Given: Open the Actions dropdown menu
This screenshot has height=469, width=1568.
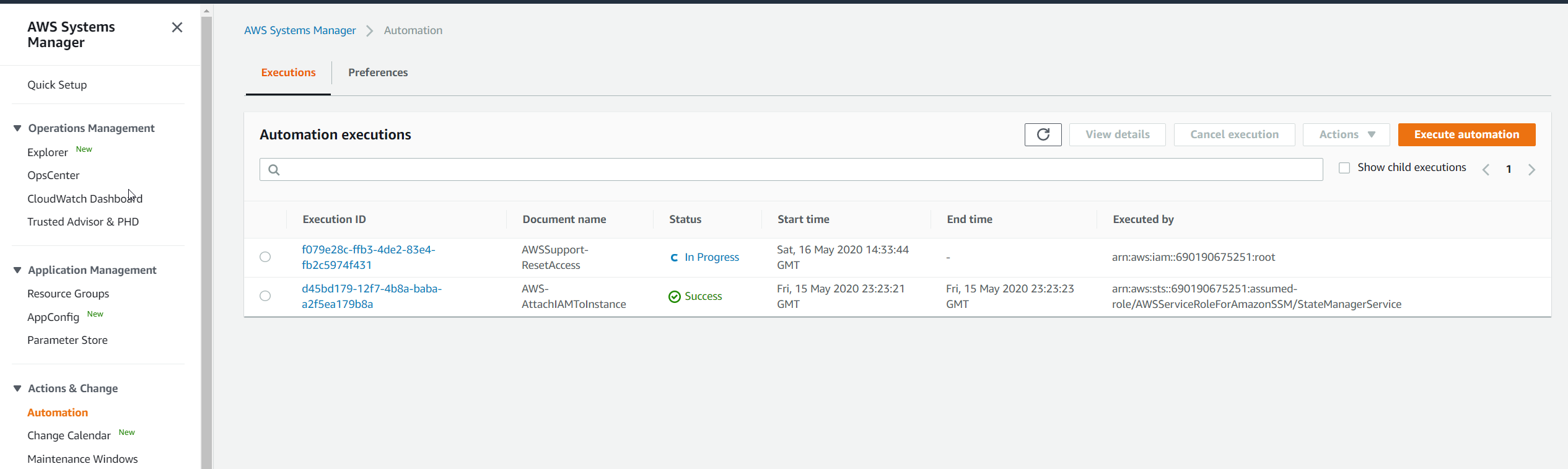Looking at the screenshot, I should pos(1346,134).
